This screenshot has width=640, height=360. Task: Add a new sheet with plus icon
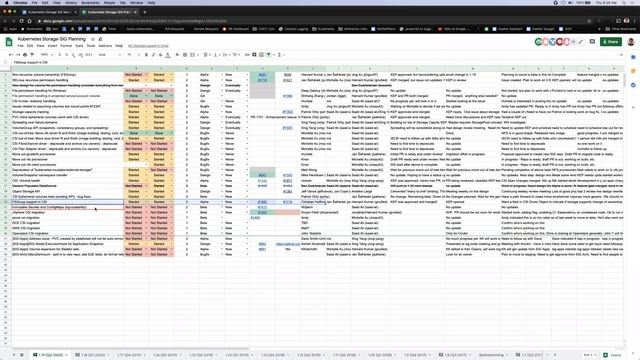click(13, 355)
